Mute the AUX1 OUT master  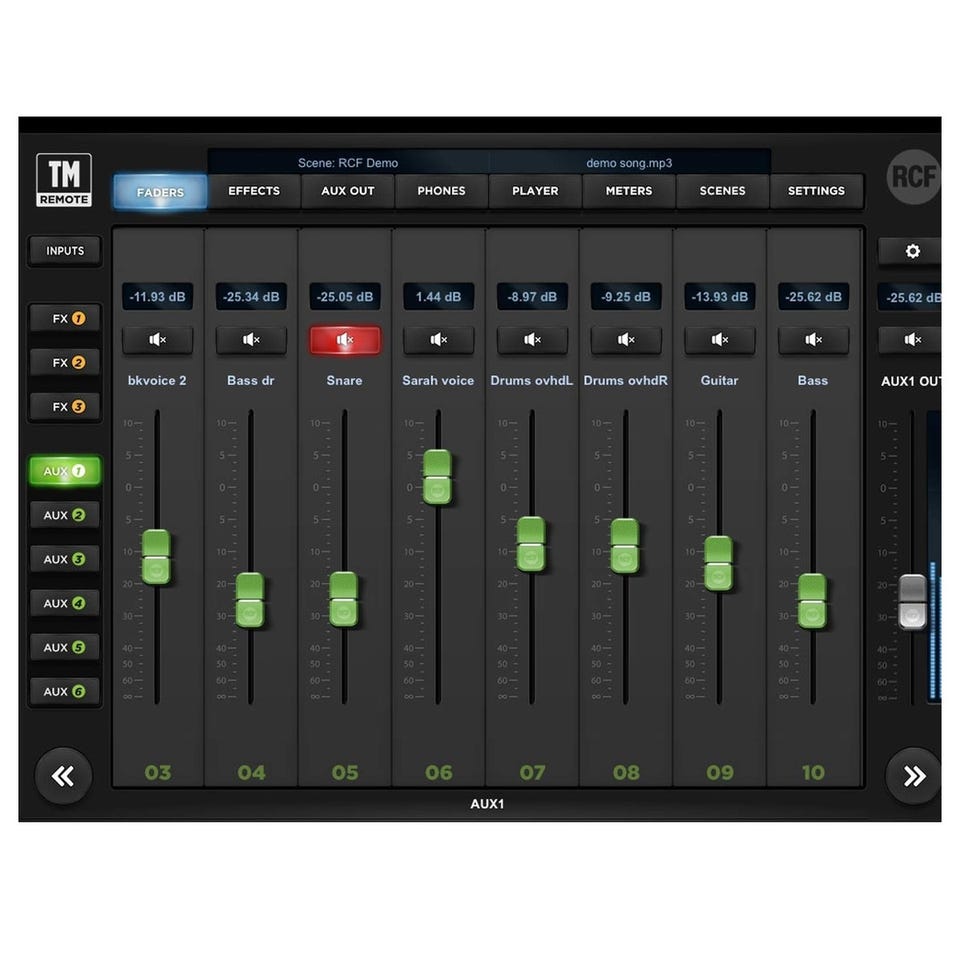coord(912,339)
